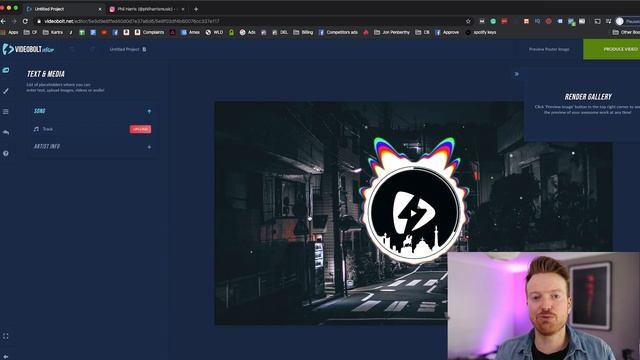Open a new browser tab
The height and width of the screenshot is (360, 640).
click(196, 9)
